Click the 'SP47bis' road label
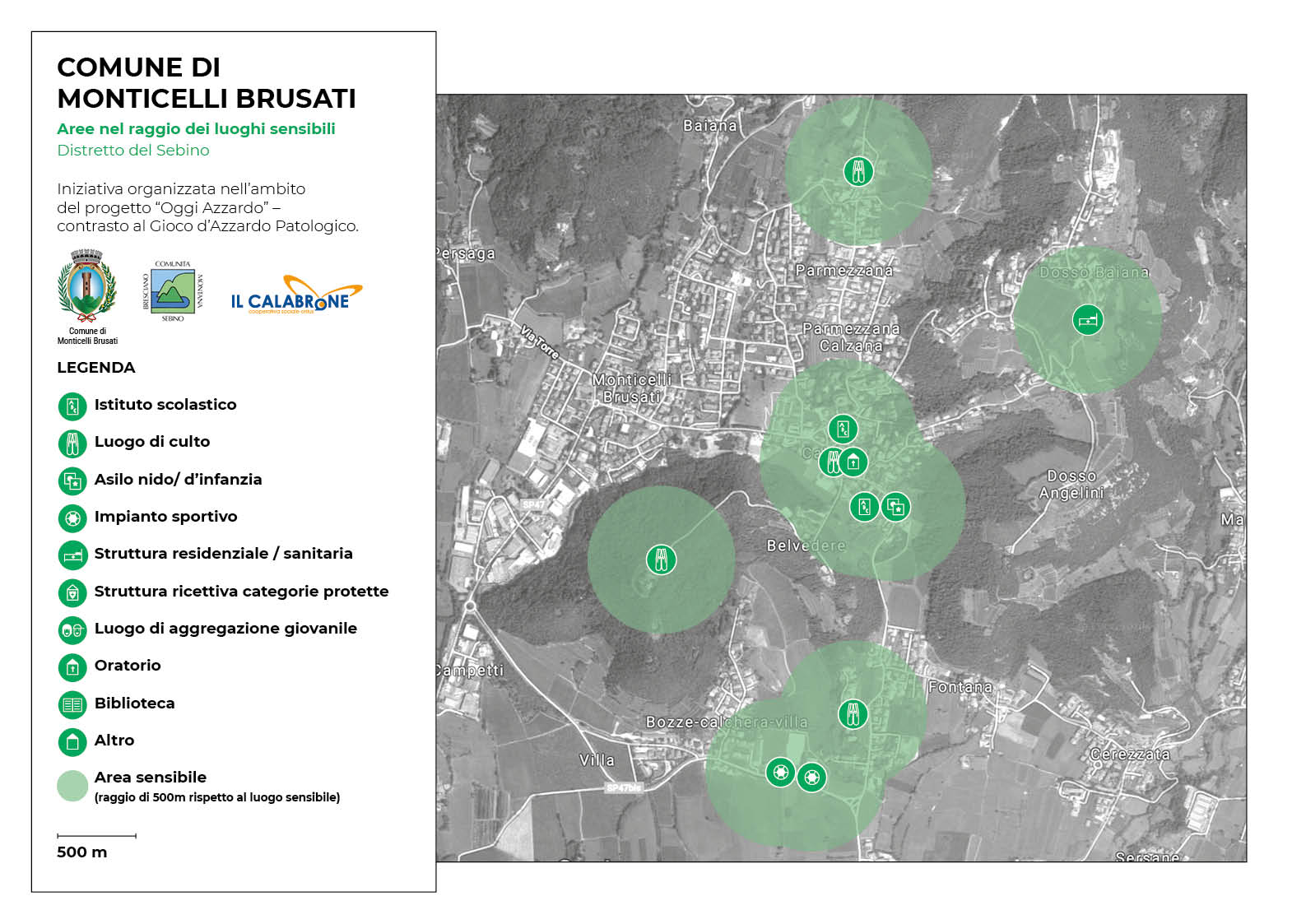The width and height of the screenshot is (1306, 924). coord(623,787)
